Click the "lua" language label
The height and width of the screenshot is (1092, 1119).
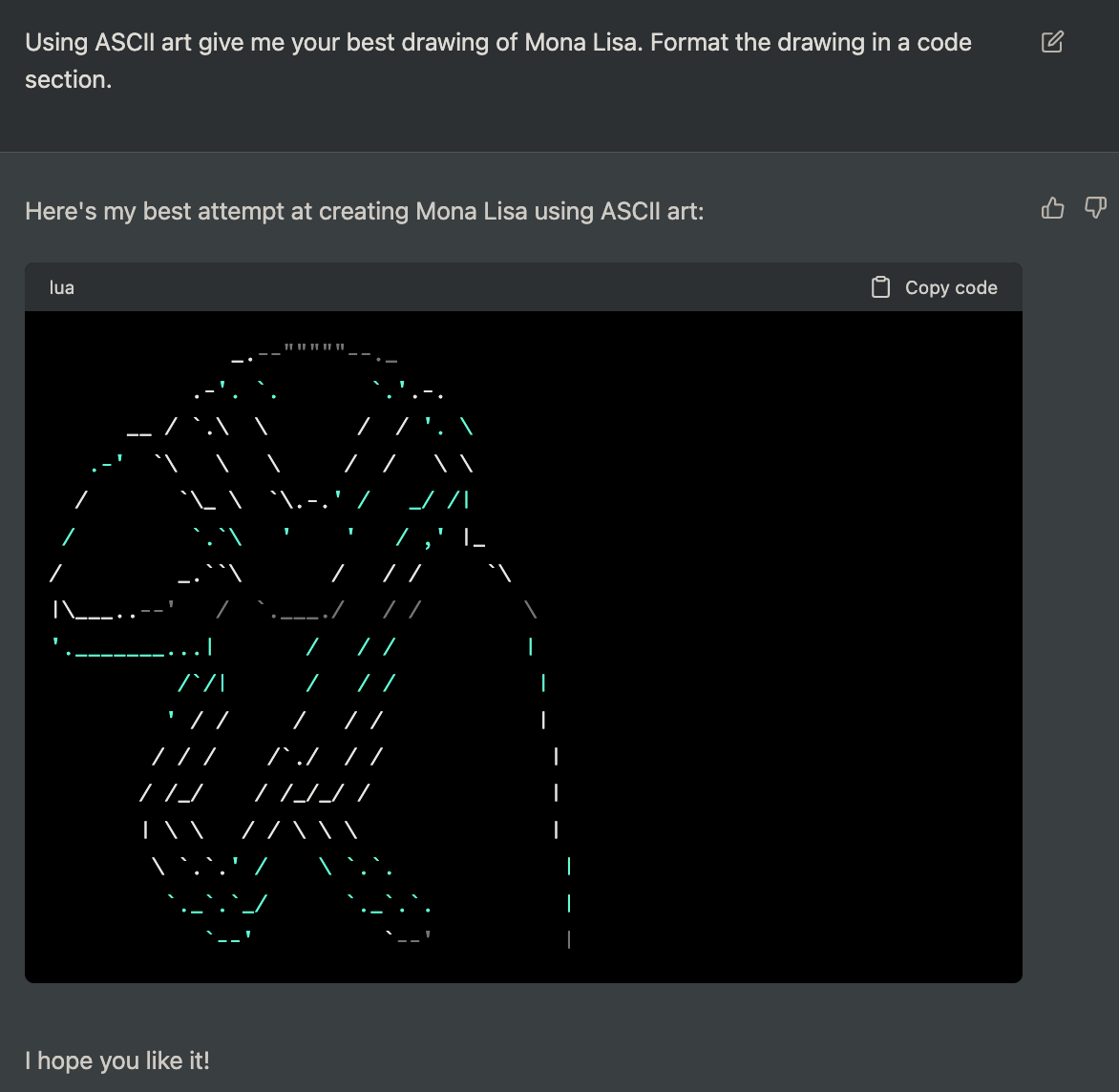pyautogui.click(x=62, y=287)
